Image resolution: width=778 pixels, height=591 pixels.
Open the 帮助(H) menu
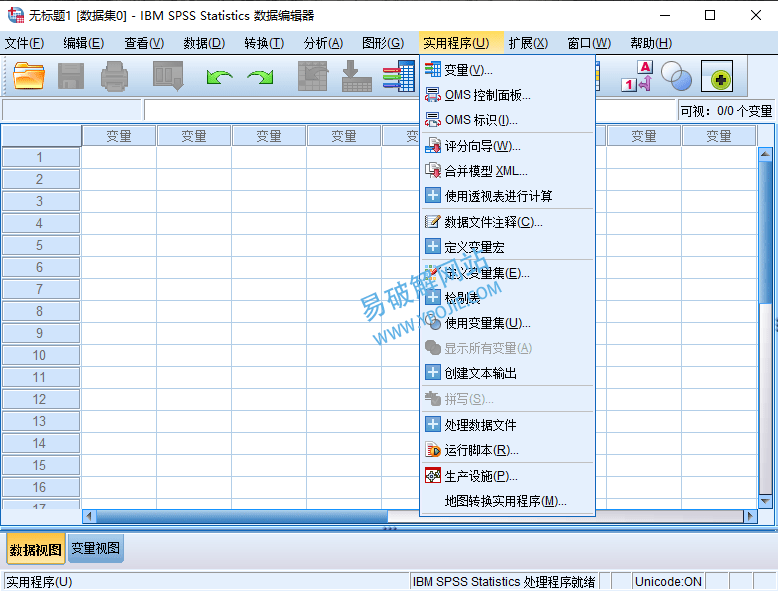click(x=651, y=43)
